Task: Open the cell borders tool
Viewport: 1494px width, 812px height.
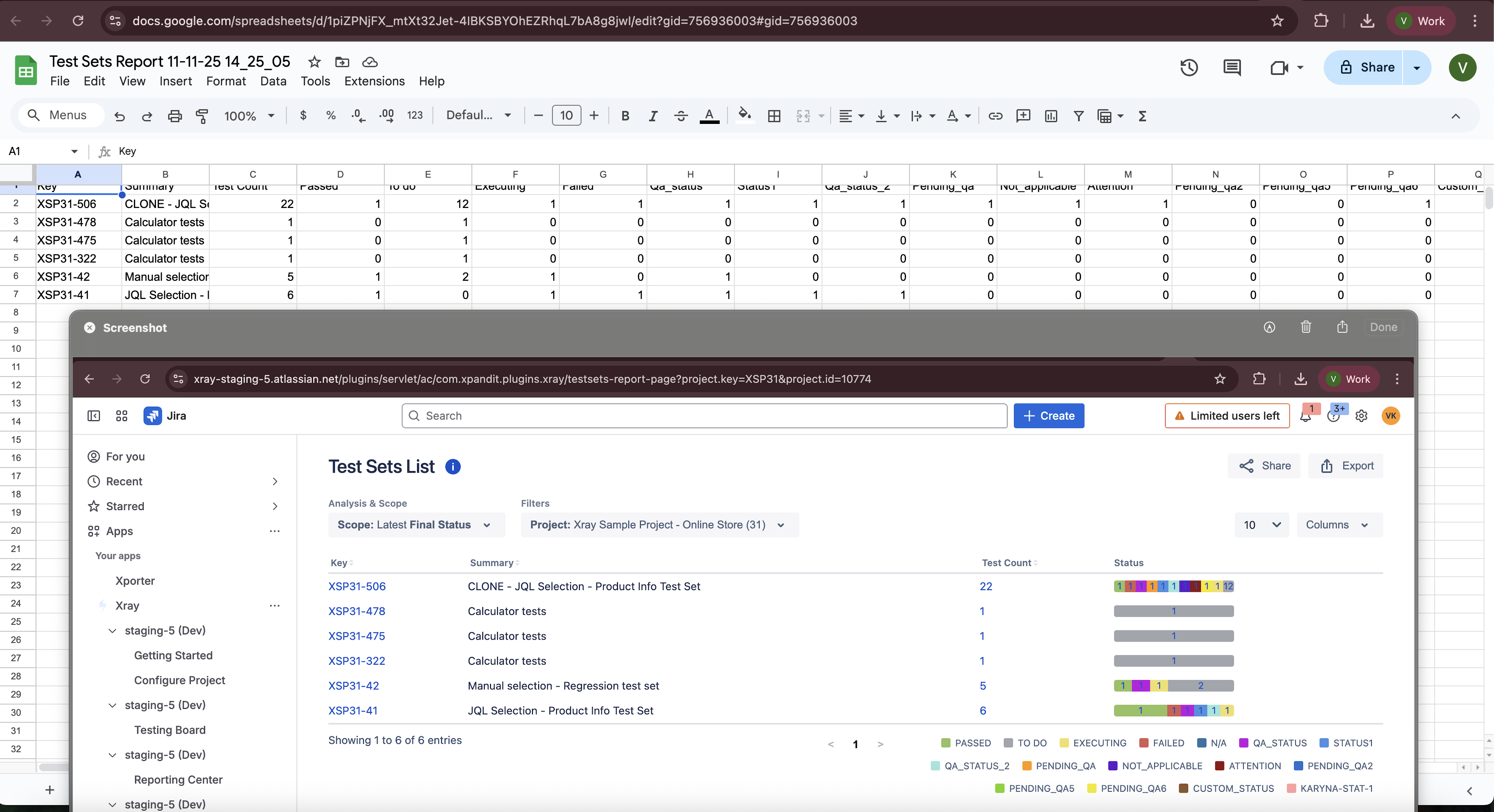Action: [774, 116]
